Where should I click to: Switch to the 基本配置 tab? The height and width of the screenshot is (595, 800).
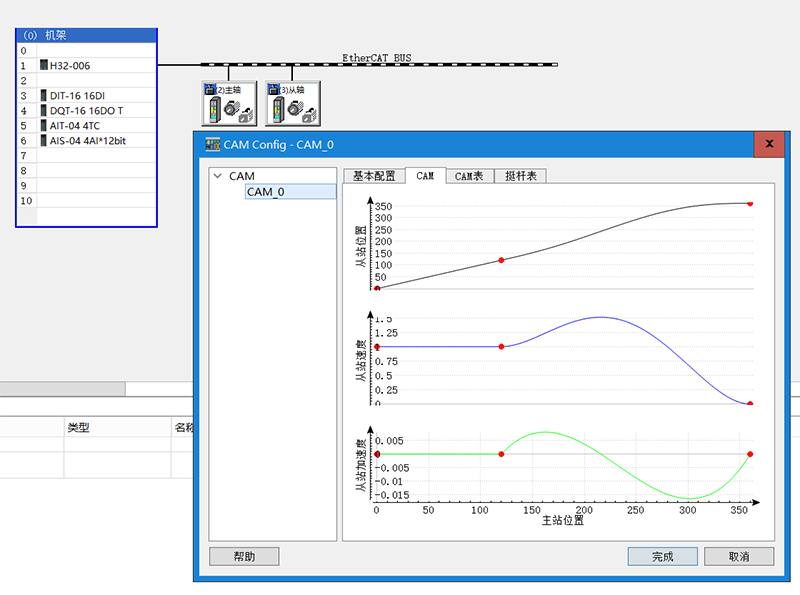point(374,176)
